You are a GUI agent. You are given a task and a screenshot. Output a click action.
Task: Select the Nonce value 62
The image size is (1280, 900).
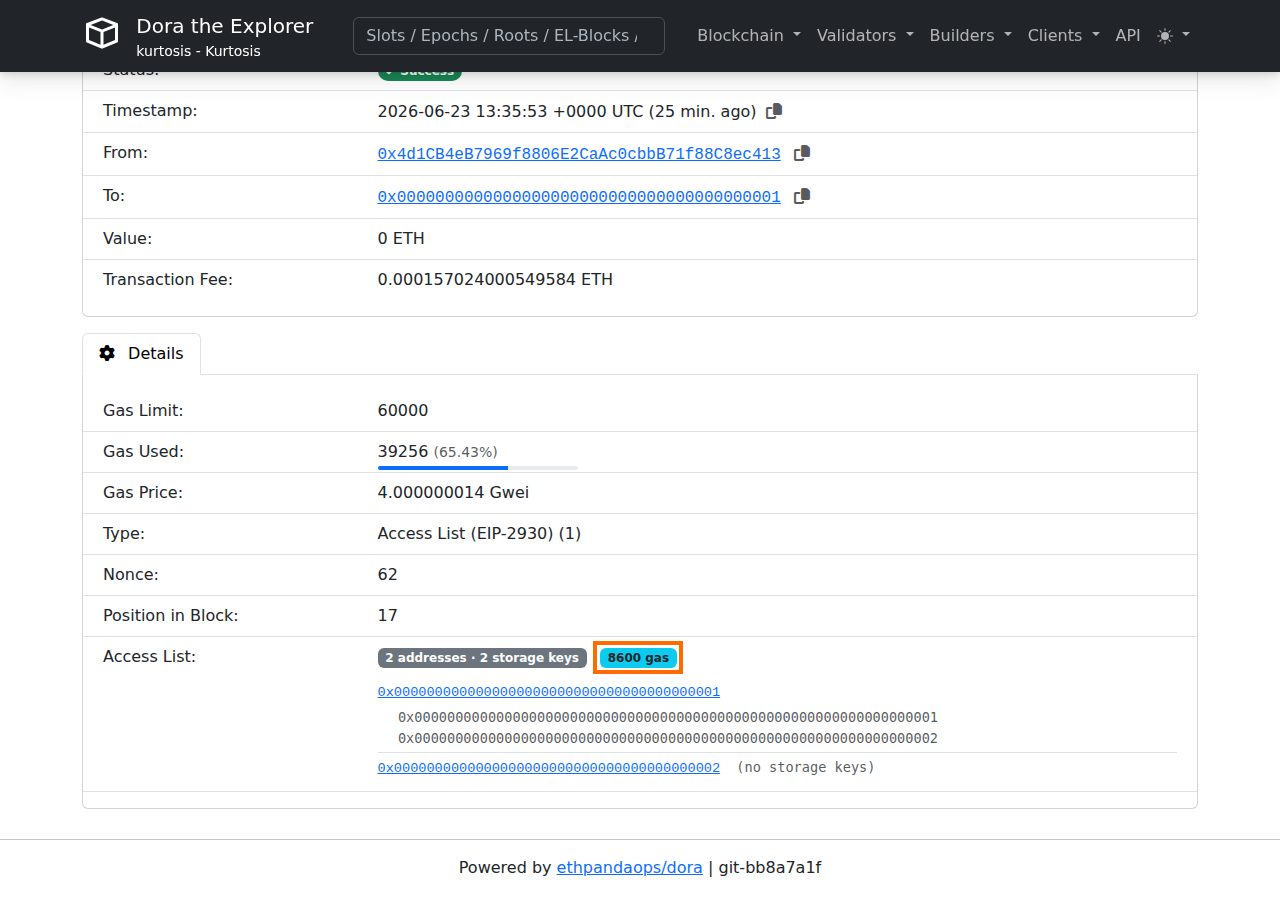coord(388,574)
